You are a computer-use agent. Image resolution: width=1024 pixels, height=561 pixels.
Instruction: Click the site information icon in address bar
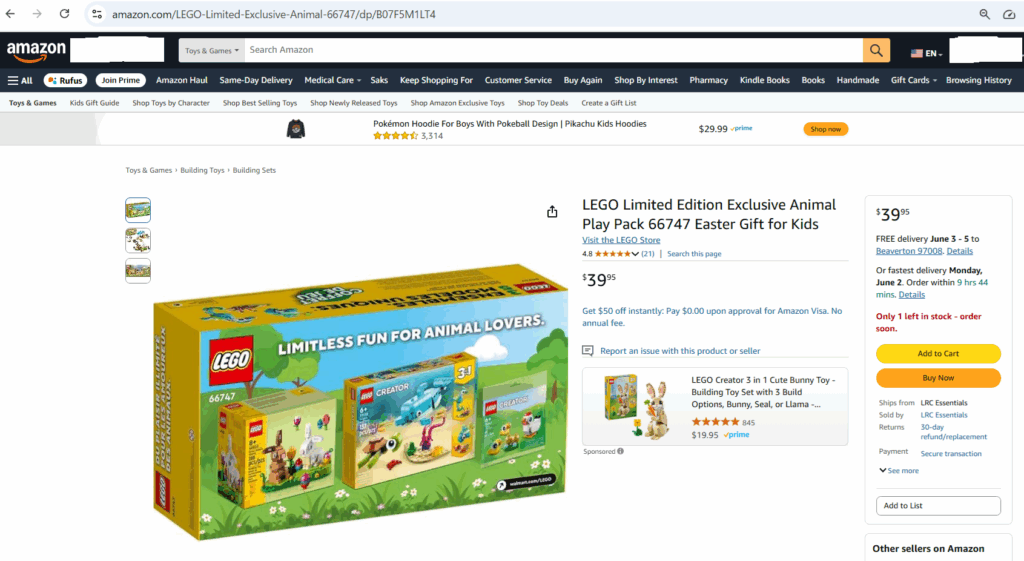coord(97,14)
